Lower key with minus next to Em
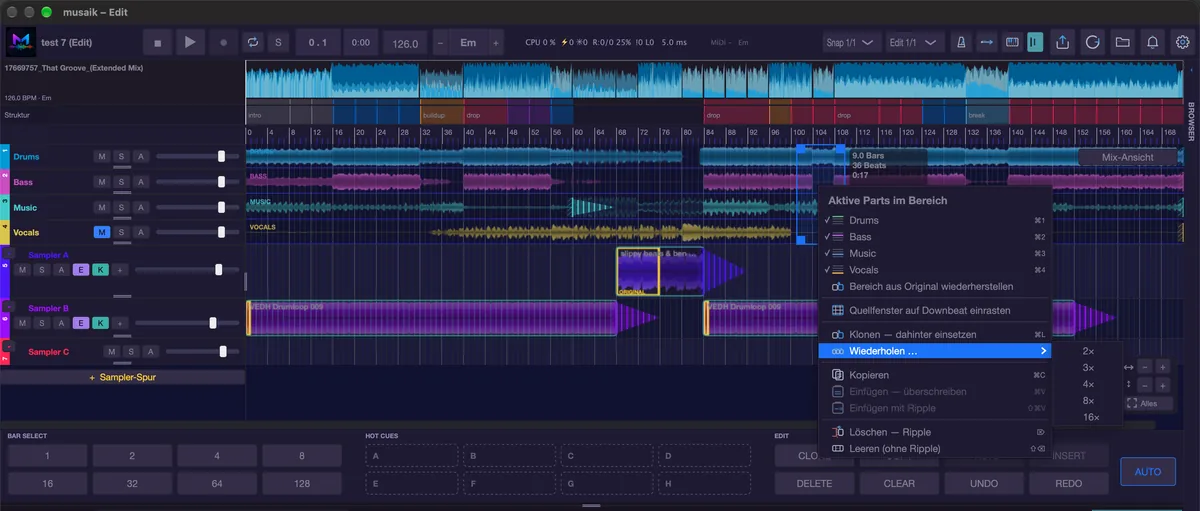 pos(441,43)
